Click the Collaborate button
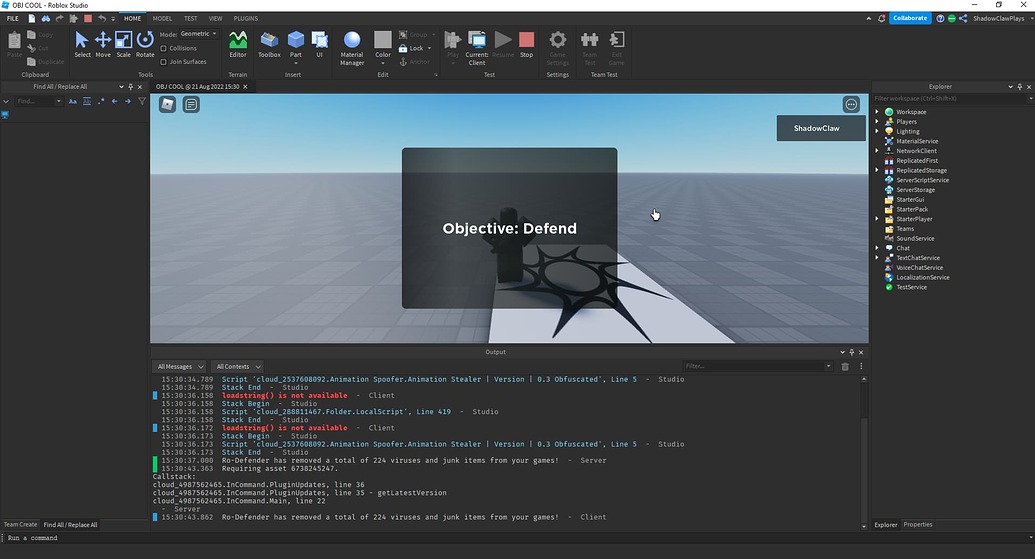 910,18
